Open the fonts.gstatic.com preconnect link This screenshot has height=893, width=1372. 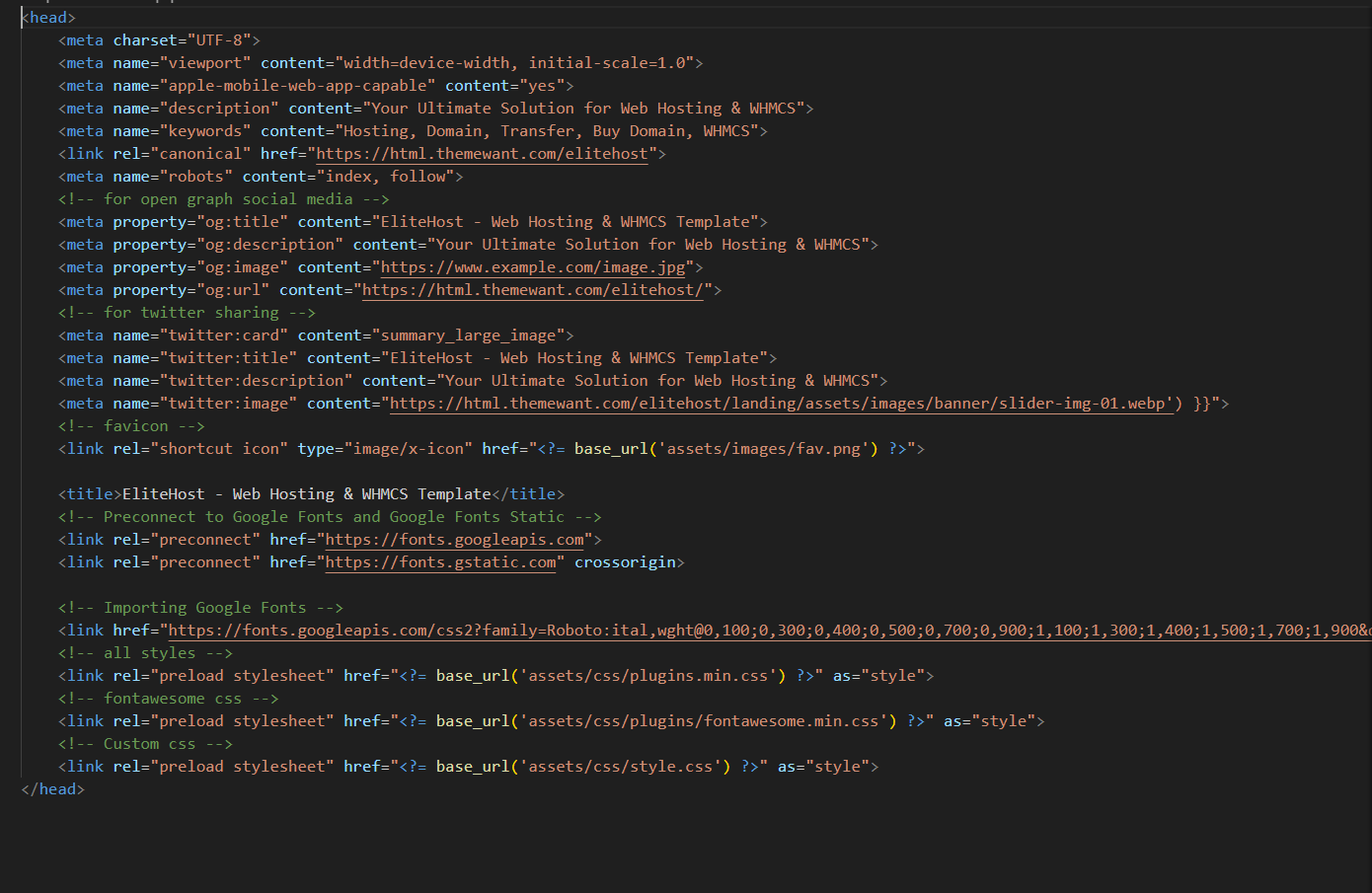440,562
